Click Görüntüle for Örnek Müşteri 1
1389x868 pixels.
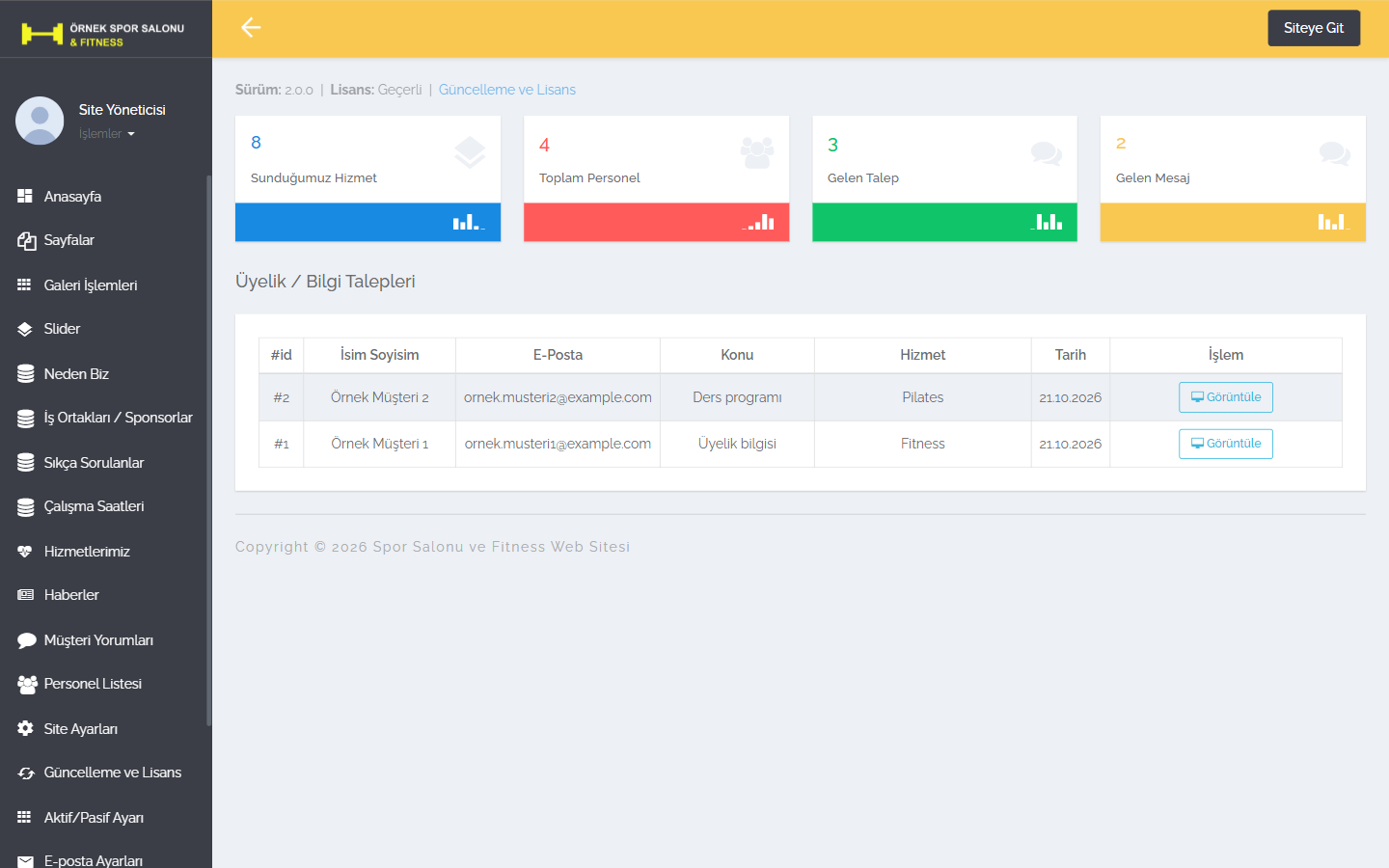(x=1226, y=444)
